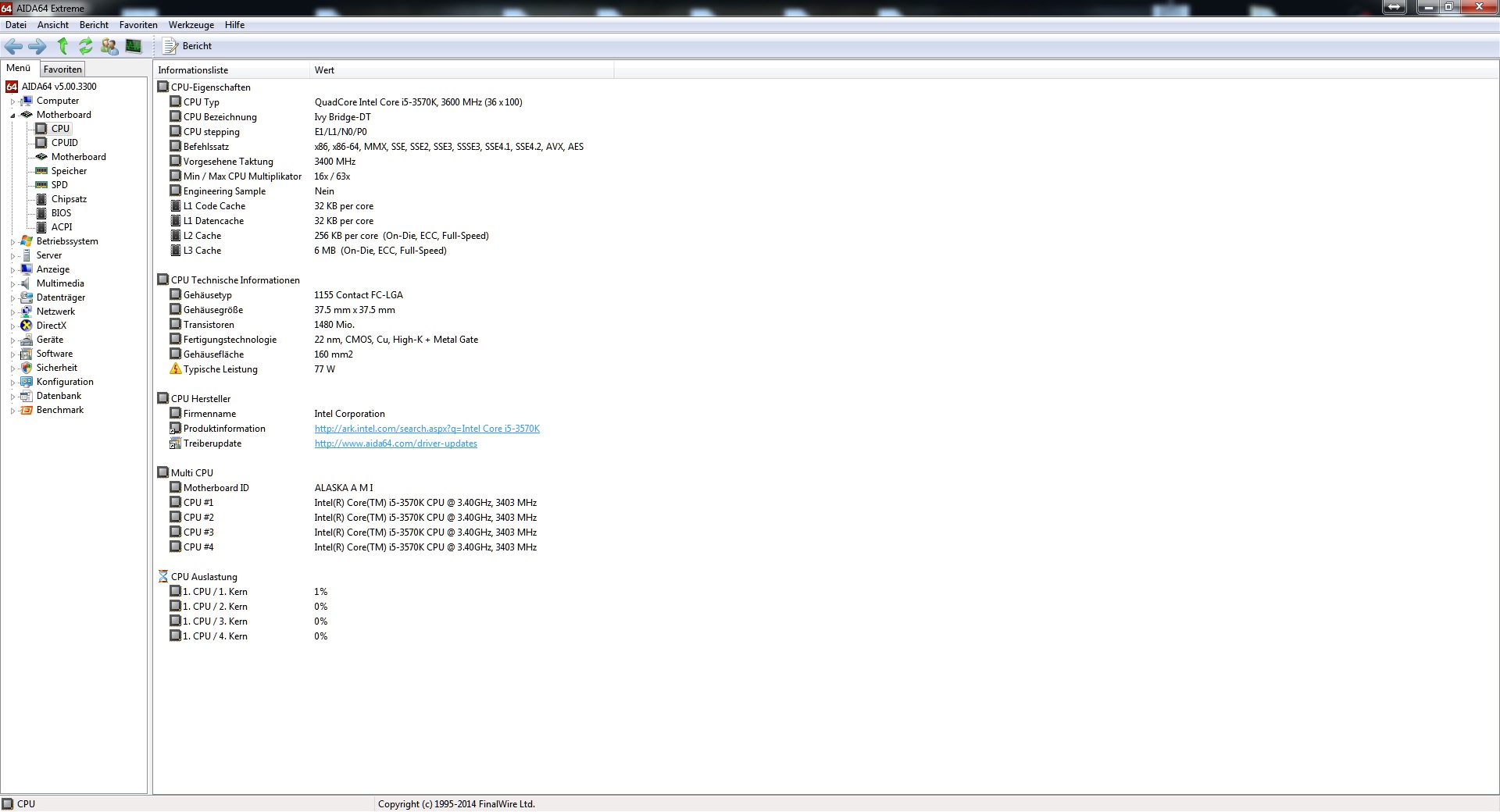
Task: Collapse the Motherboard tree node
Action: (x=12, y=116)
